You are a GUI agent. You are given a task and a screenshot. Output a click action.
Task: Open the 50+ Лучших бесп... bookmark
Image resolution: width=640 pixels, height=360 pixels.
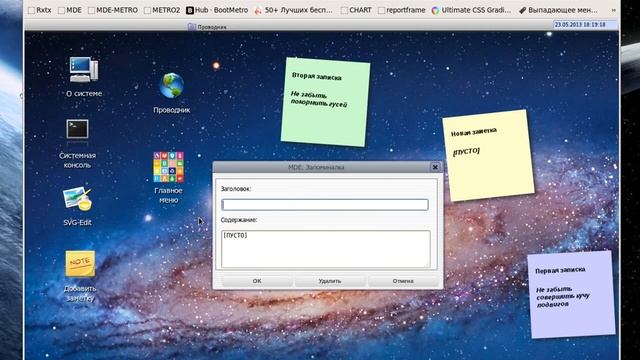click(x=293, y=10)
